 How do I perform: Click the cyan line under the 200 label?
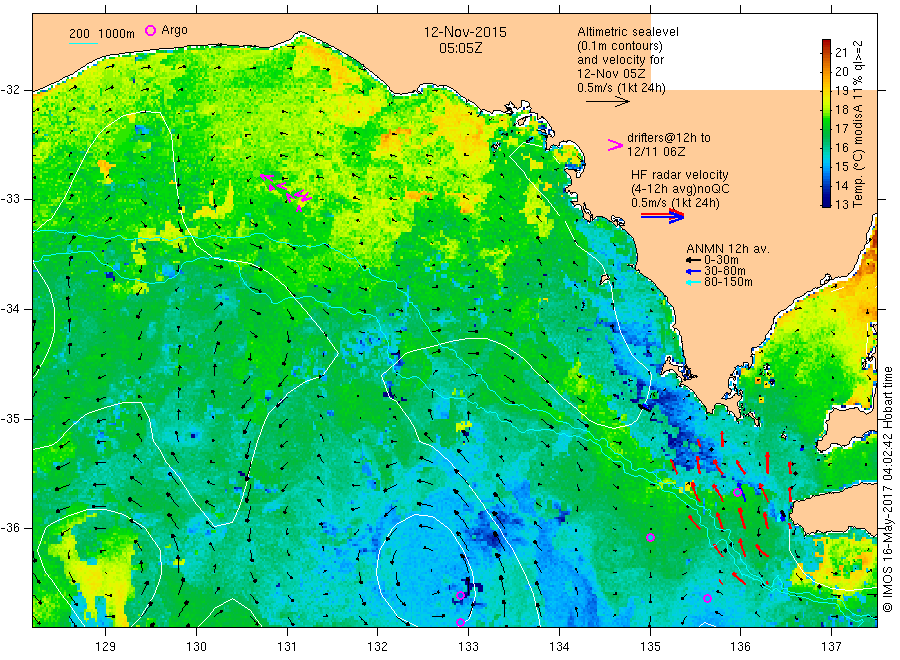(x=83, y=43)
